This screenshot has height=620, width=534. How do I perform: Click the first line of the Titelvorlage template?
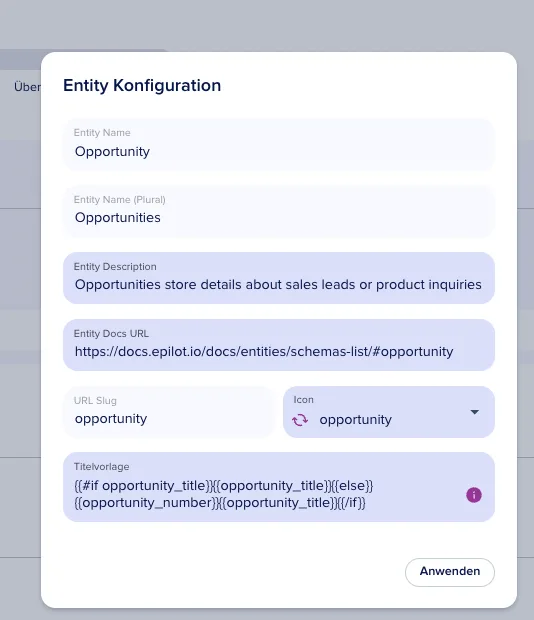224,486
